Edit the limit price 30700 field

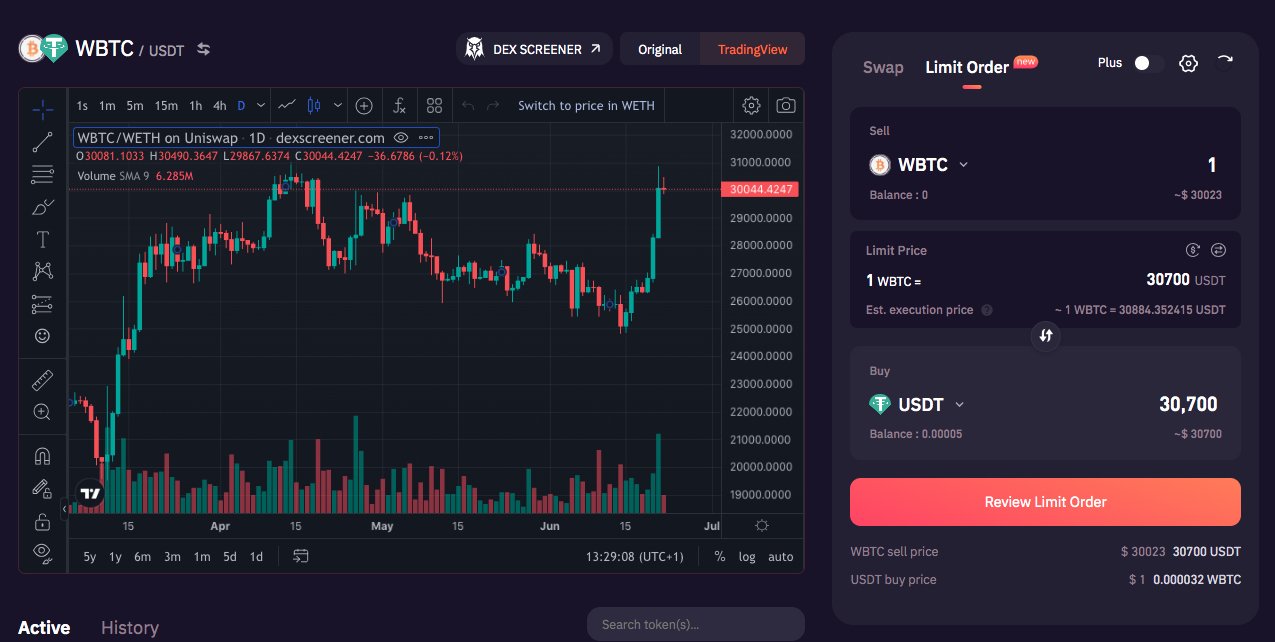[1168, 281]
